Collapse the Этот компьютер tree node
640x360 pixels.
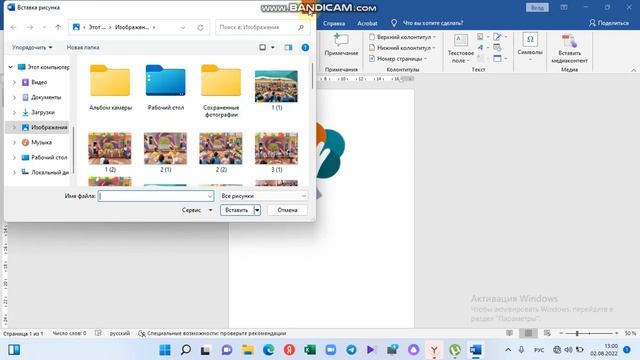[x=11, y=67]
